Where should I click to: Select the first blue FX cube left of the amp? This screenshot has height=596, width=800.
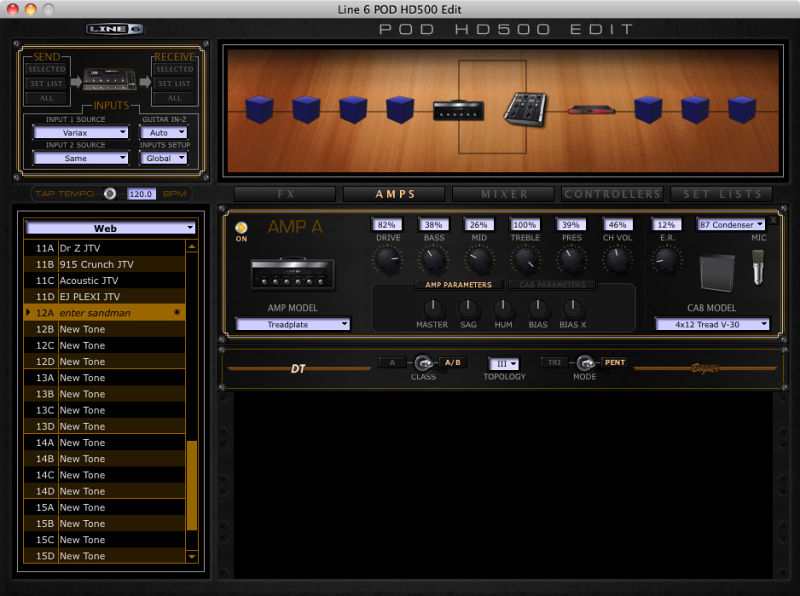pyautogui.click(x=259, y=109)
